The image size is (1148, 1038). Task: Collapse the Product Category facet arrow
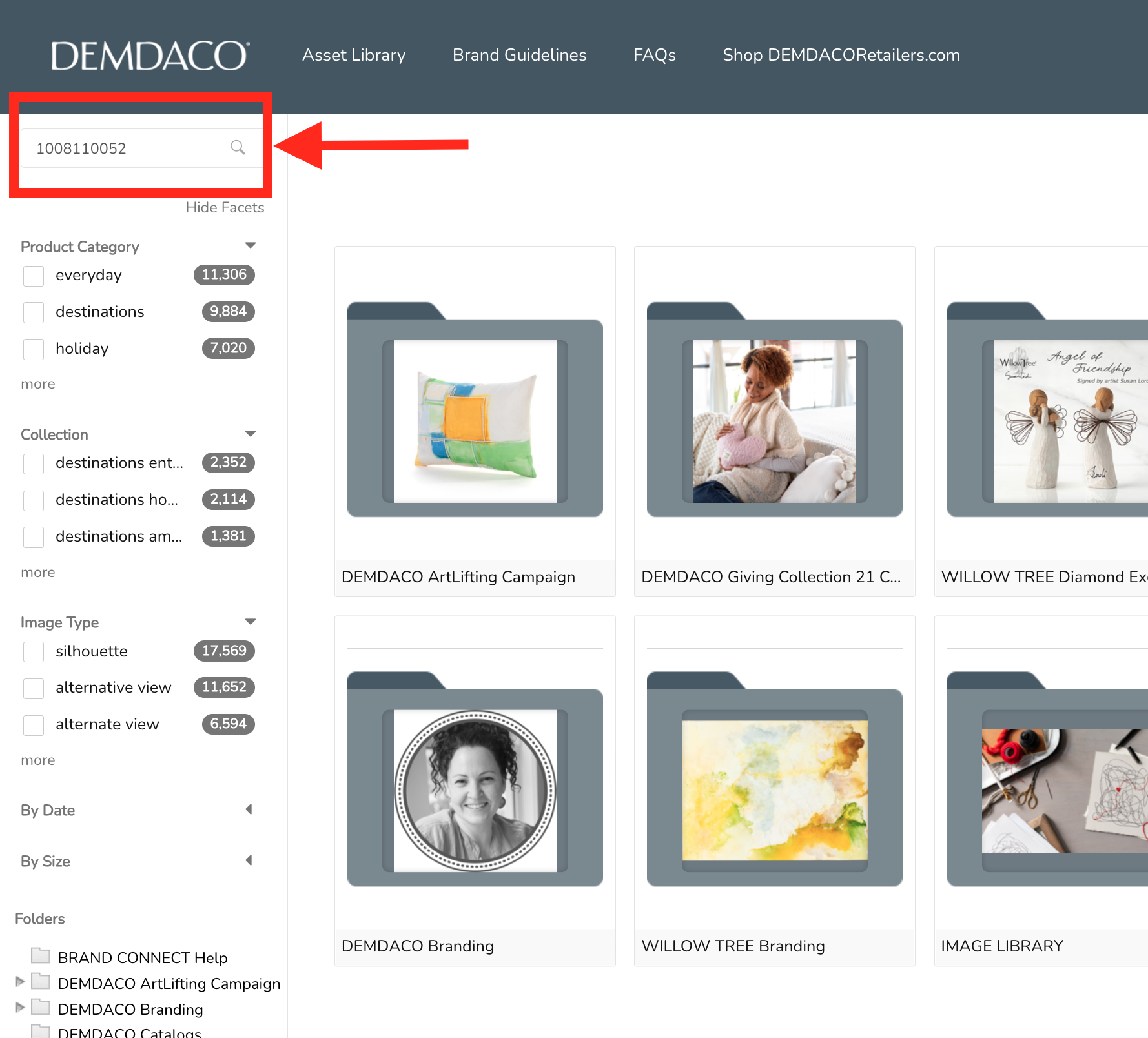(x=251, y=245)
